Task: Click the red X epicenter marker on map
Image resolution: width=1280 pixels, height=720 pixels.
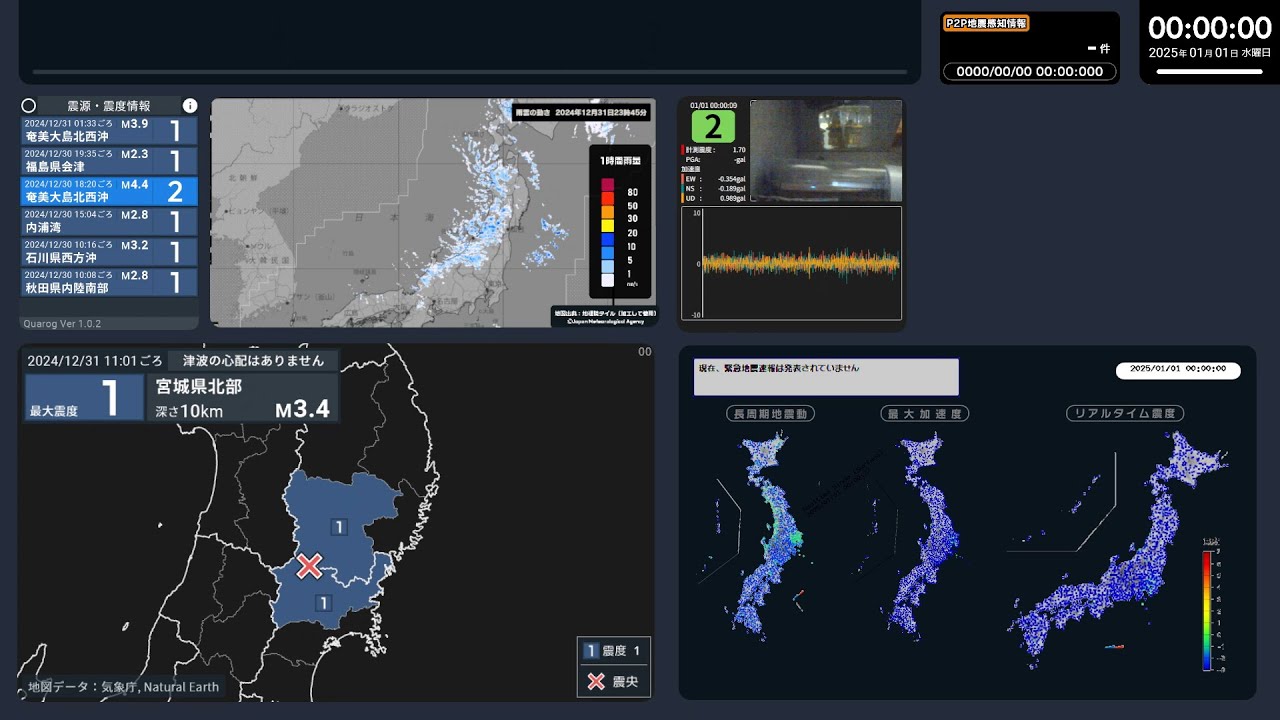Action: coord(310,566)
